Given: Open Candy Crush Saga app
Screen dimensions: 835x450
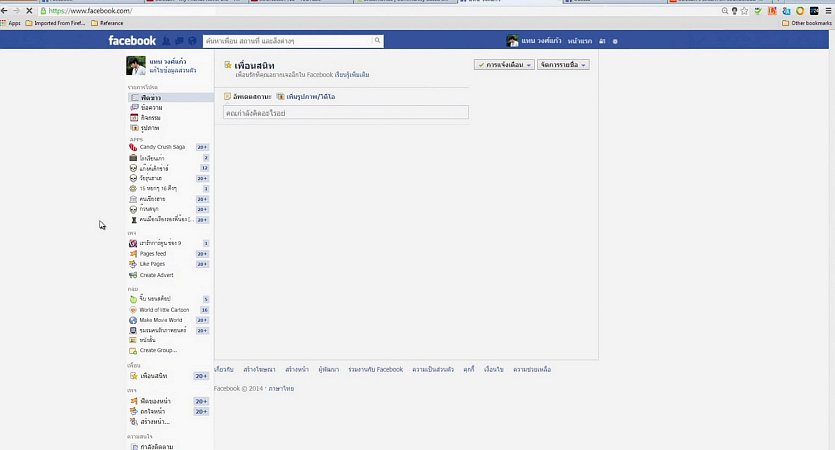Looking at the screenshot, I should pos(162,147).
